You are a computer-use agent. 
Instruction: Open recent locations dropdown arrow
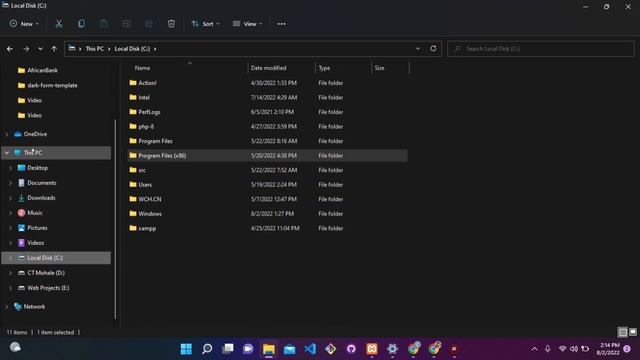40,49
